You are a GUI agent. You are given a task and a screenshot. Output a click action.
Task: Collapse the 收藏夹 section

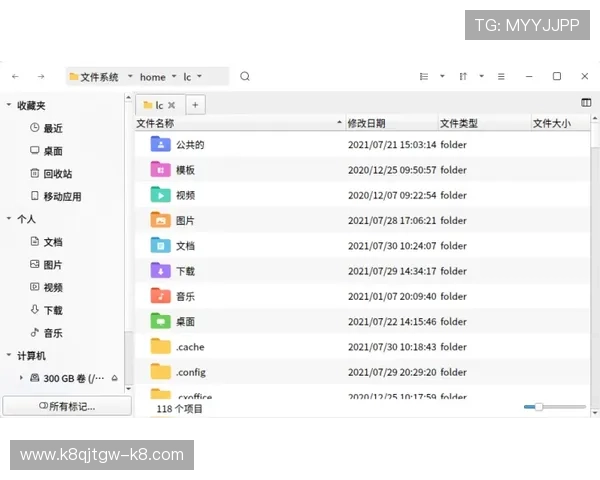coord(9,104)
